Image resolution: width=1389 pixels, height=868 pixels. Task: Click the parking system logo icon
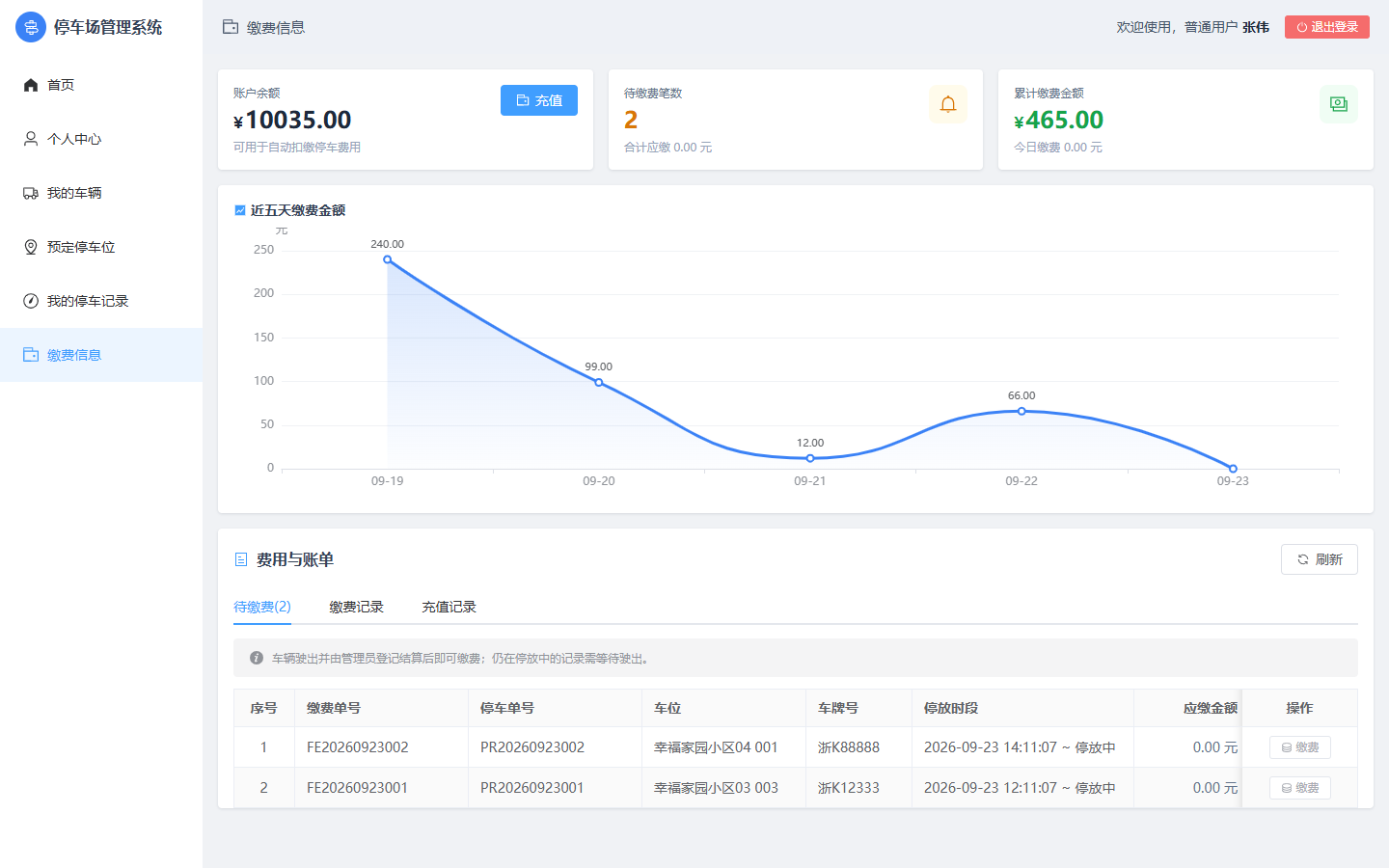[x=31, y=27]
